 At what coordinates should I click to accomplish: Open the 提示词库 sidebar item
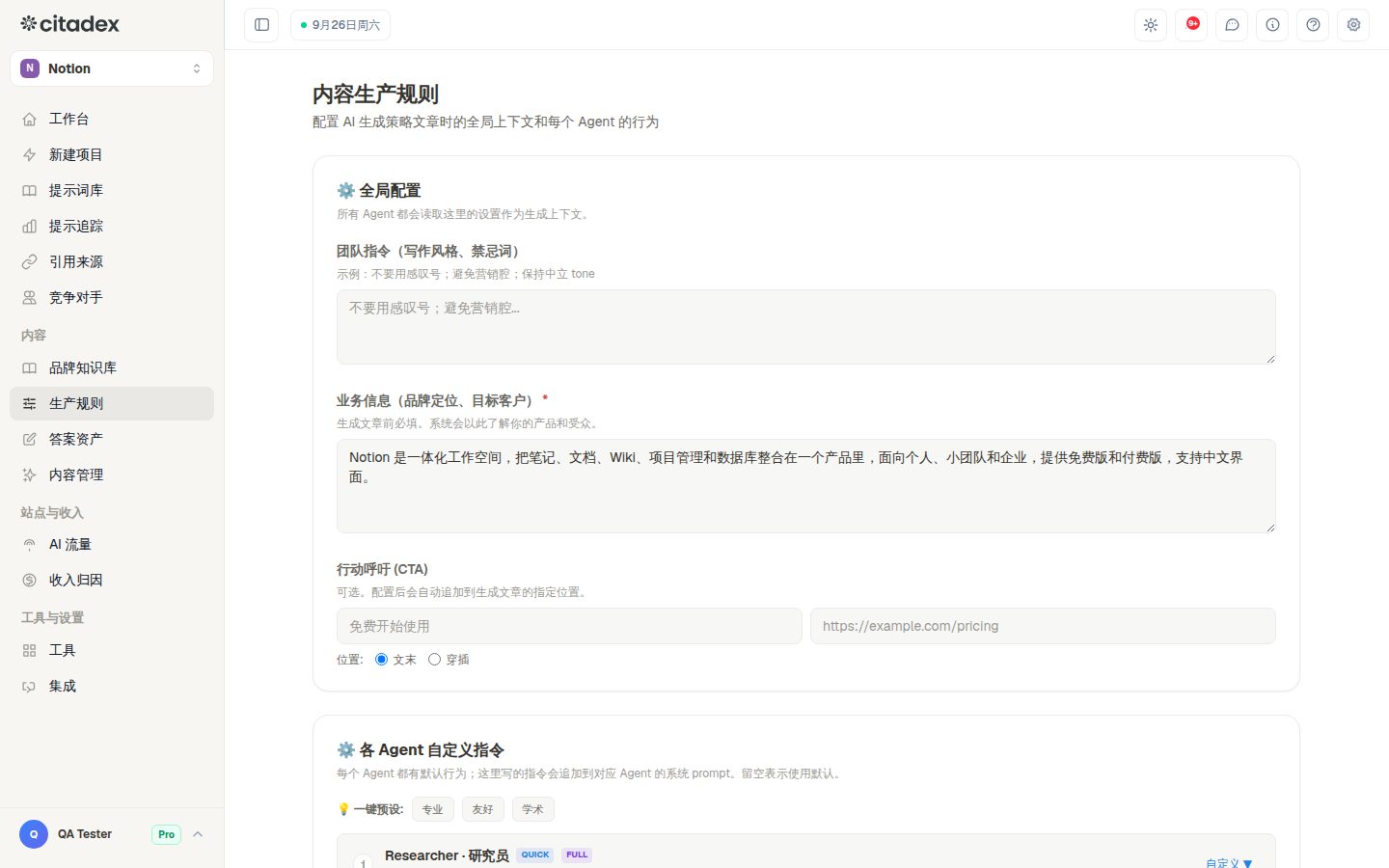pos(112,190)
